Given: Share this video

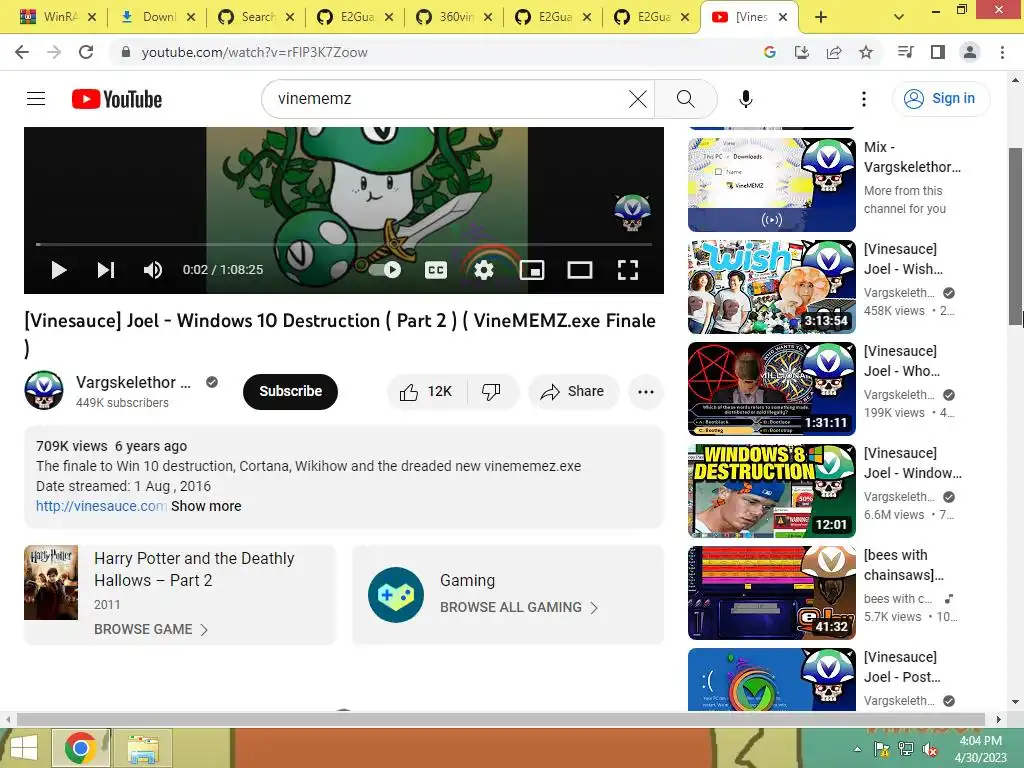Looking at the screenshot, I should point(573,392).
